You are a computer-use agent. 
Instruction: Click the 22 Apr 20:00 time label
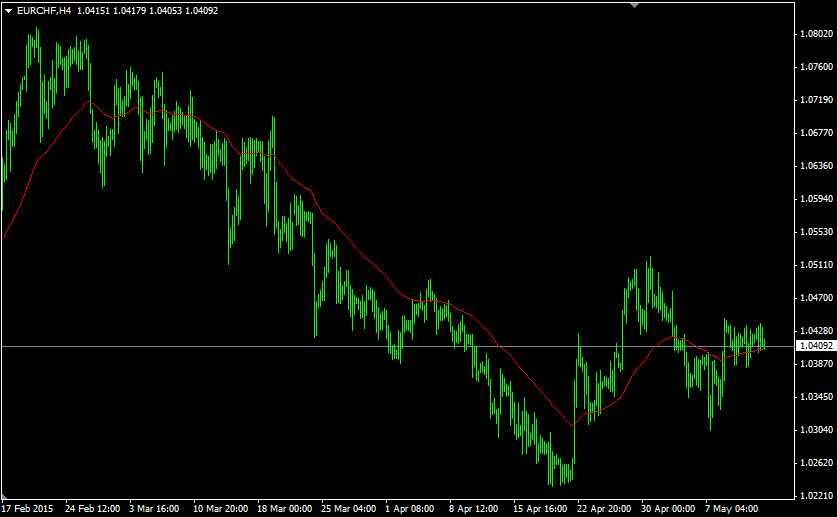click(x=604, y=508)
